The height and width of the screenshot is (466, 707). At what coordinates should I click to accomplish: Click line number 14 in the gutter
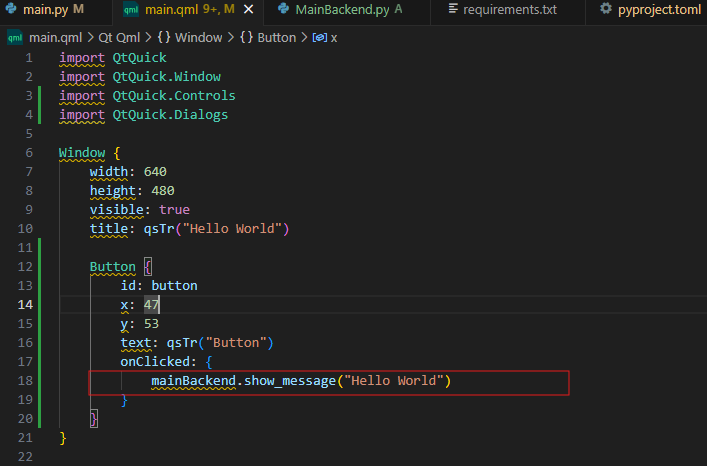coord(25,305)
